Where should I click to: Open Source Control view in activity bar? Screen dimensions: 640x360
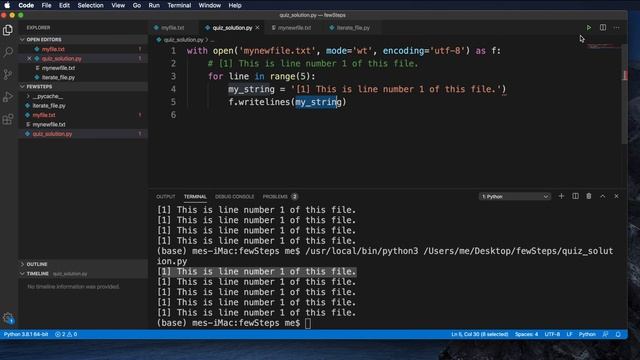coord(8,74)
